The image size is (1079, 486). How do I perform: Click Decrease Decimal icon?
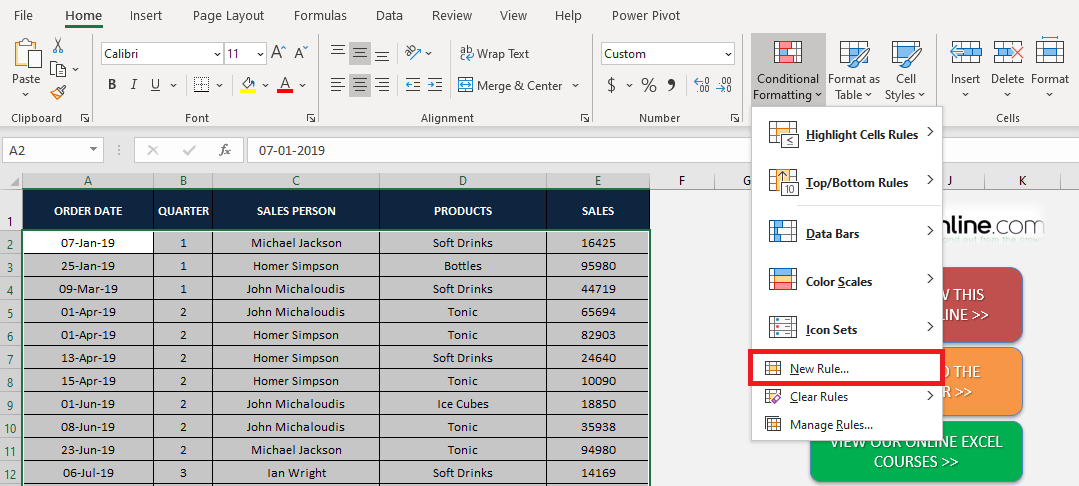click(x=724, y=85)
